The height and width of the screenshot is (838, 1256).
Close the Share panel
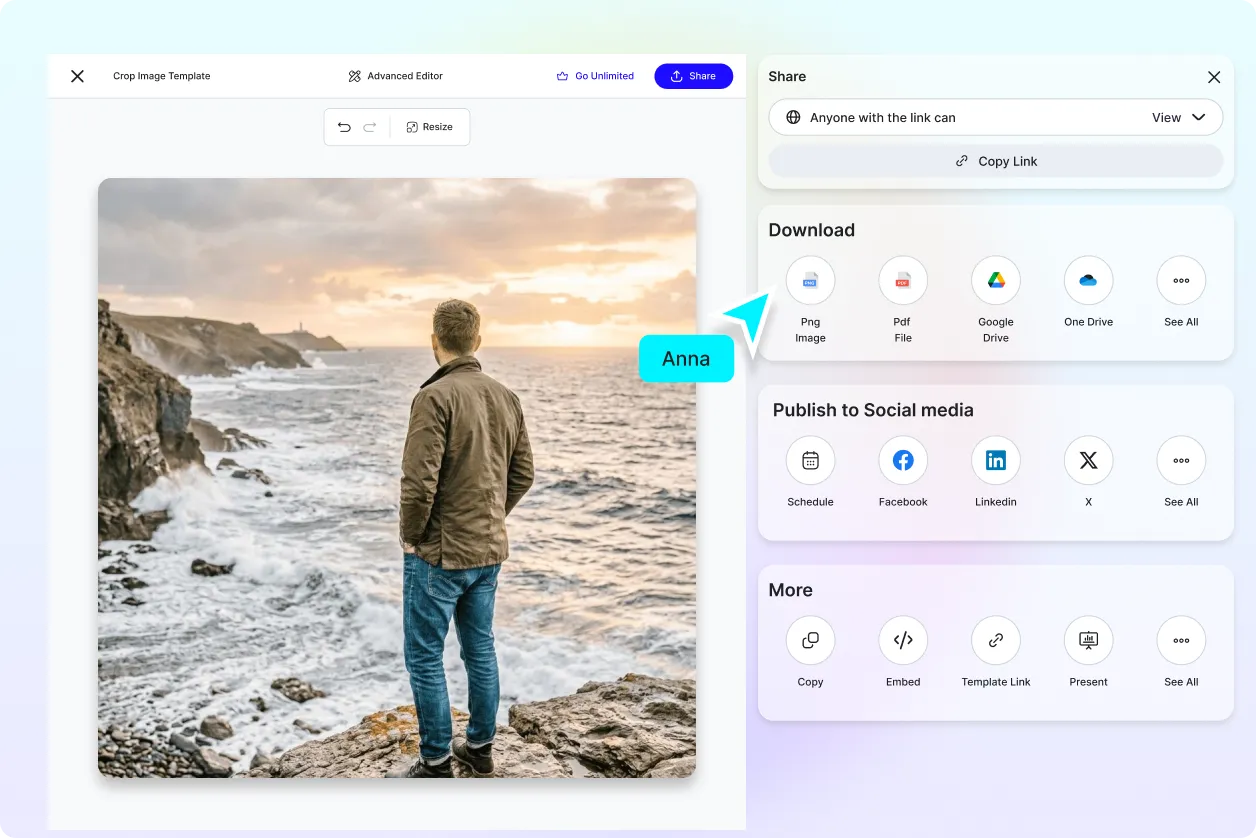[1214, 77]
